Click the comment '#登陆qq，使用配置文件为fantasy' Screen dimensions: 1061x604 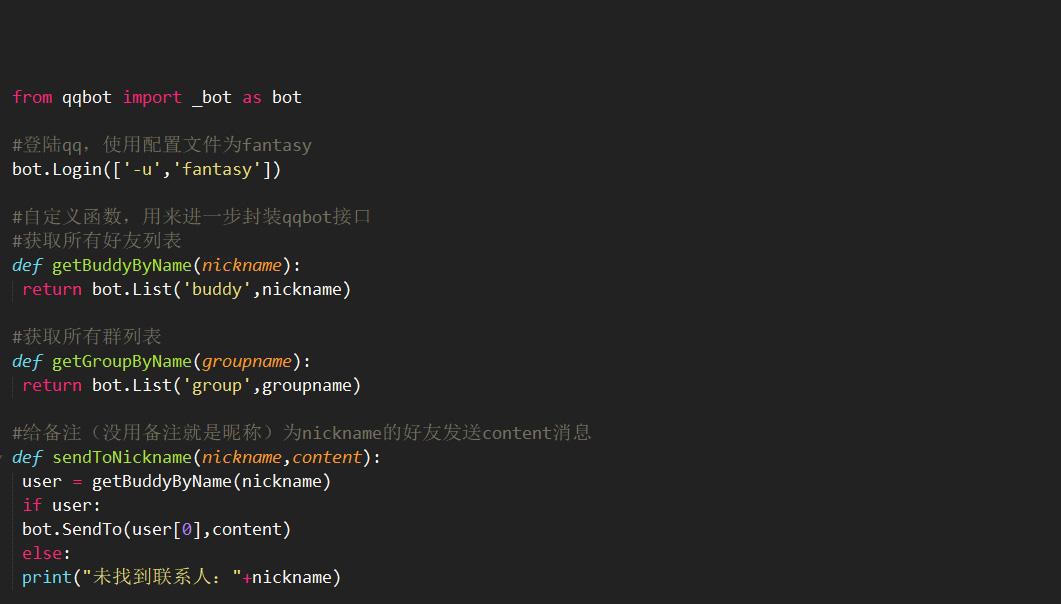pyautogui.click(x=162, y=145)
